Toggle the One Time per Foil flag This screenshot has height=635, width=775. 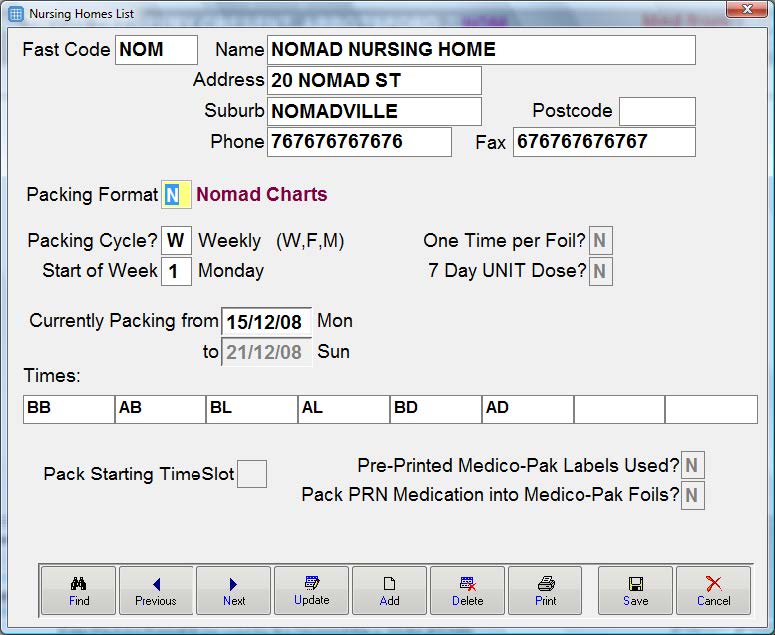pos(600,240)
